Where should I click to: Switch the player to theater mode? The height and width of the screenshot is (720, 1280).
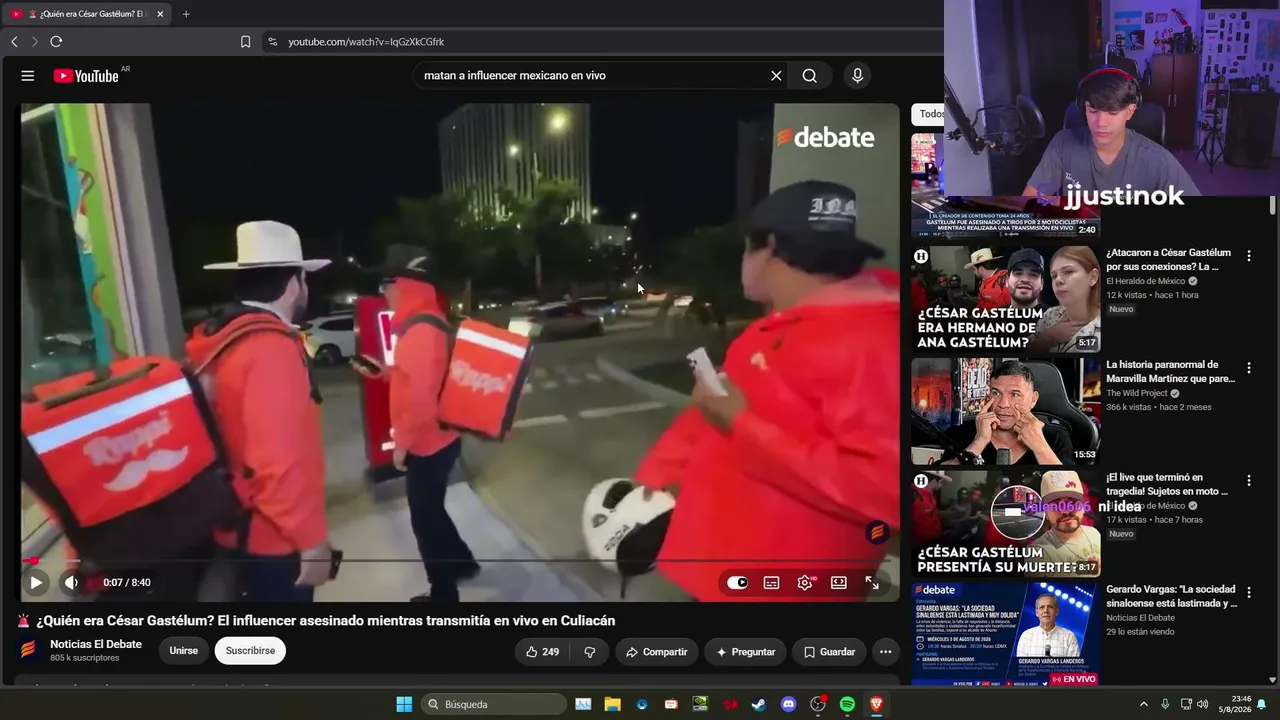(x=839, y=583)
